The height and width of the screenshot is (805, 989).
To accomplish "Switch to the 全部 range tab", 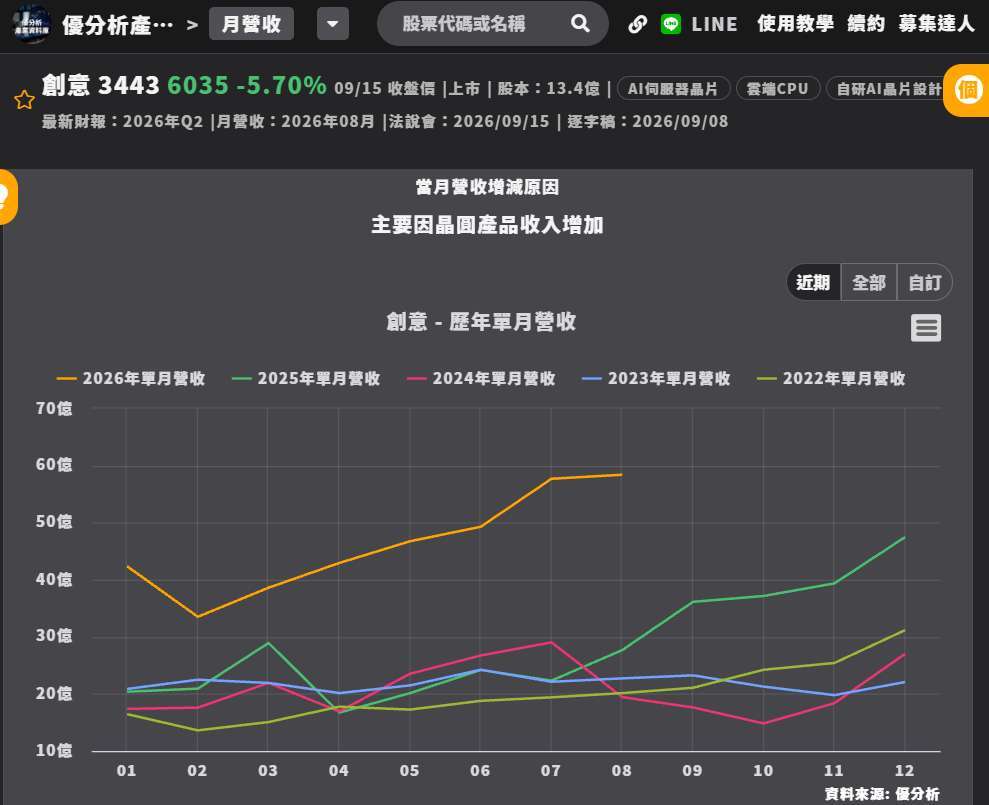I will pyautogui.click(x=869, y=282).
